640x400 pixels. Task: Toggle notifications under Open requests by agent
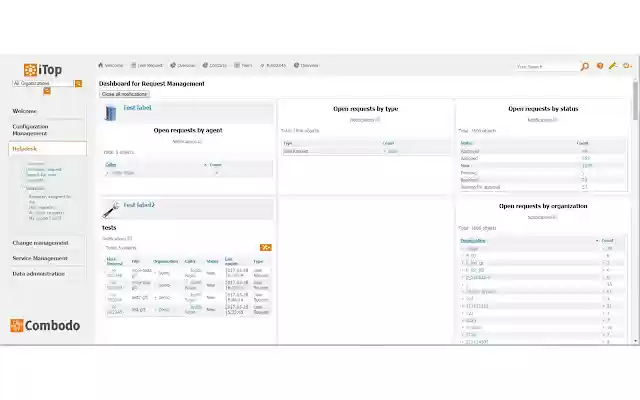point(187,142)
